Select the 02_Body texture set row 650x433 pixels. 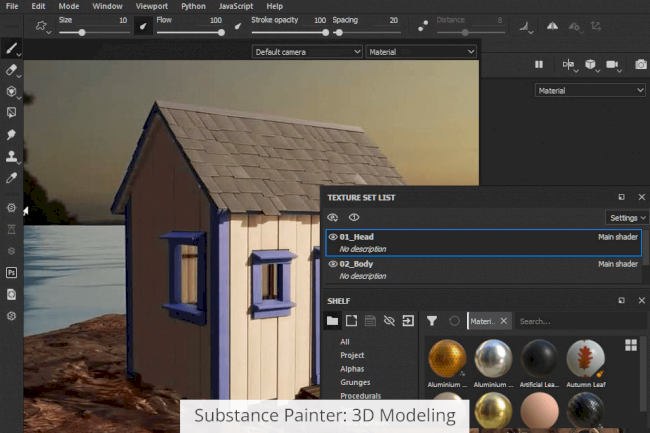(483, 270)
